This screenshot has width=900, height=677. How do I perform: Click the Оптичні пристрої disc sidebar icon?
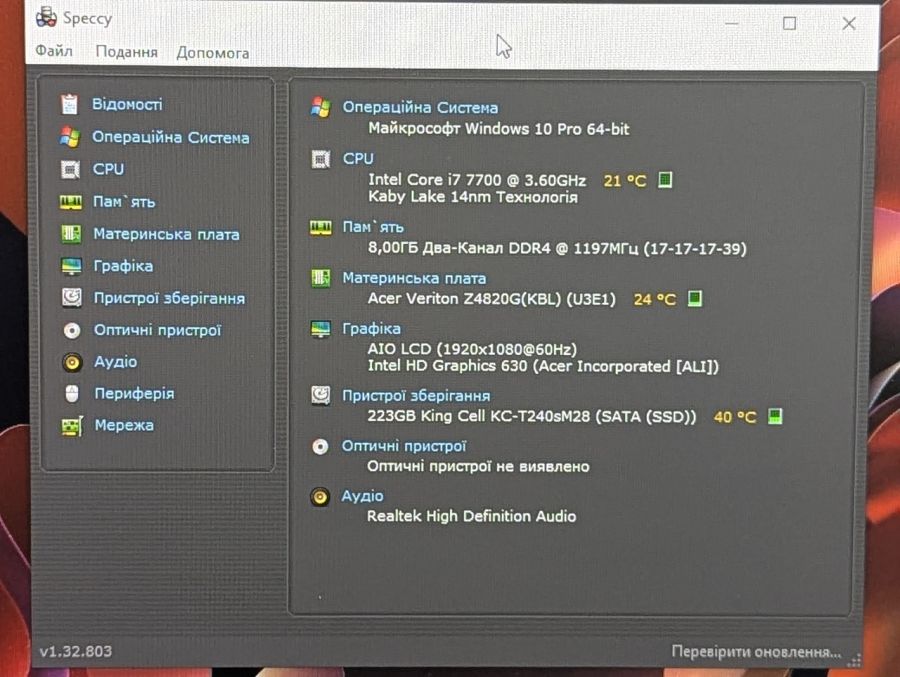pyautogui.click(x=72, y=330)
